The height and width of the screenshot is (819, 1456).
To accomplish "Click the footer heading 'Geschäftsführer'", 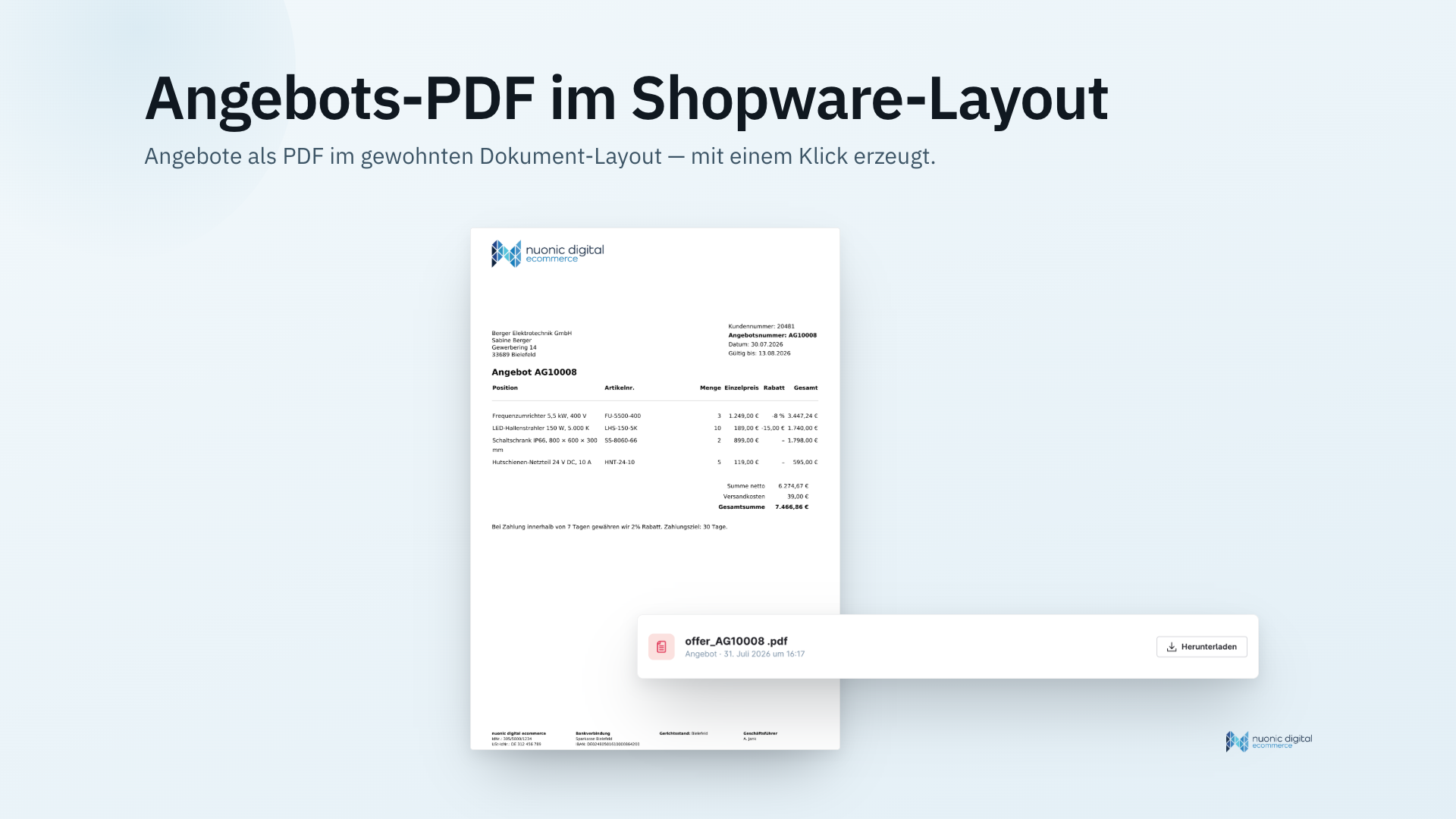I will pyautogui.click(x=761, y=733).
